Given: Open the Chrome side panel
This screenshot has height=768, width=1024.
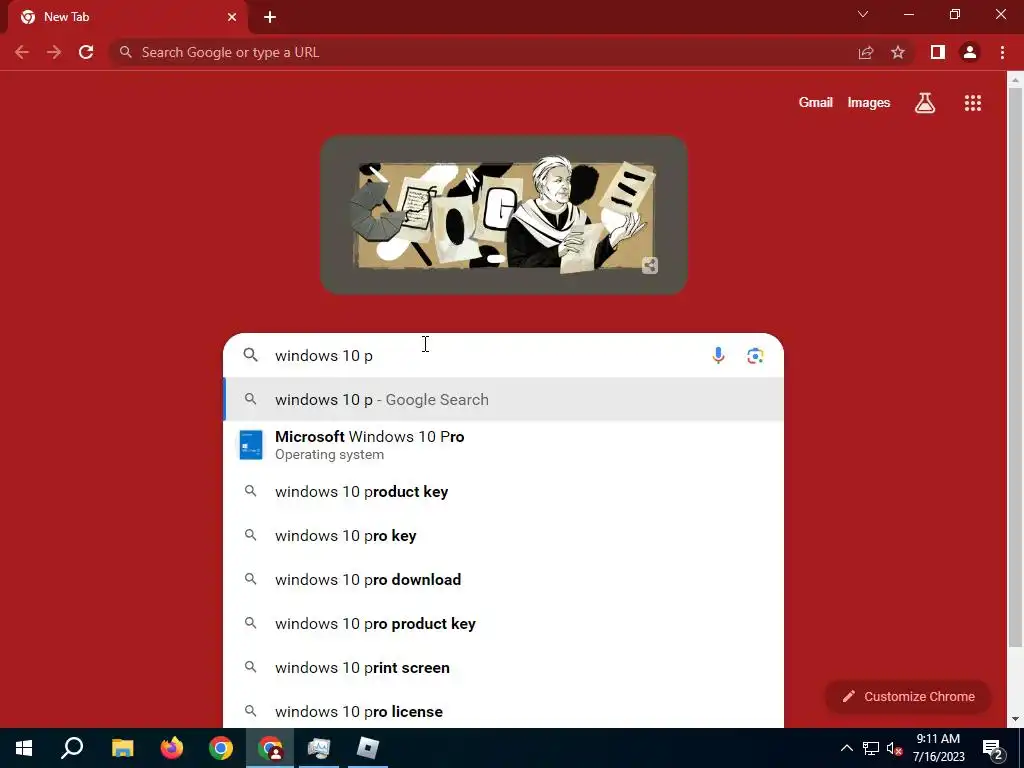Looking at the screenshot, I should (x=938, y=52).
